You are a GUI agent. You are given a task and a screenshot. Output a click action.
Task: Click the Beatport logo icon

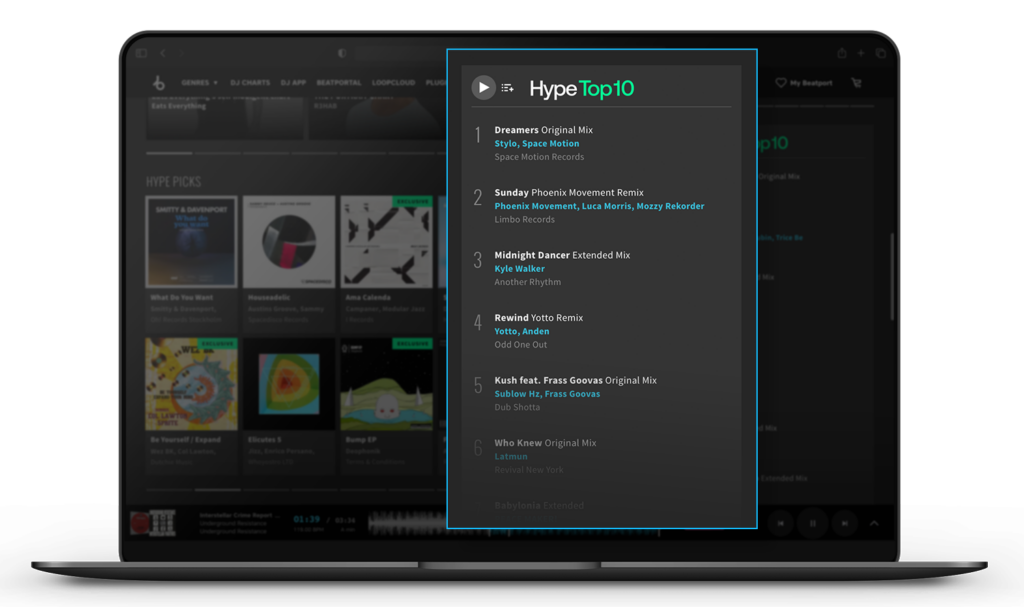[x=160, y=83]
